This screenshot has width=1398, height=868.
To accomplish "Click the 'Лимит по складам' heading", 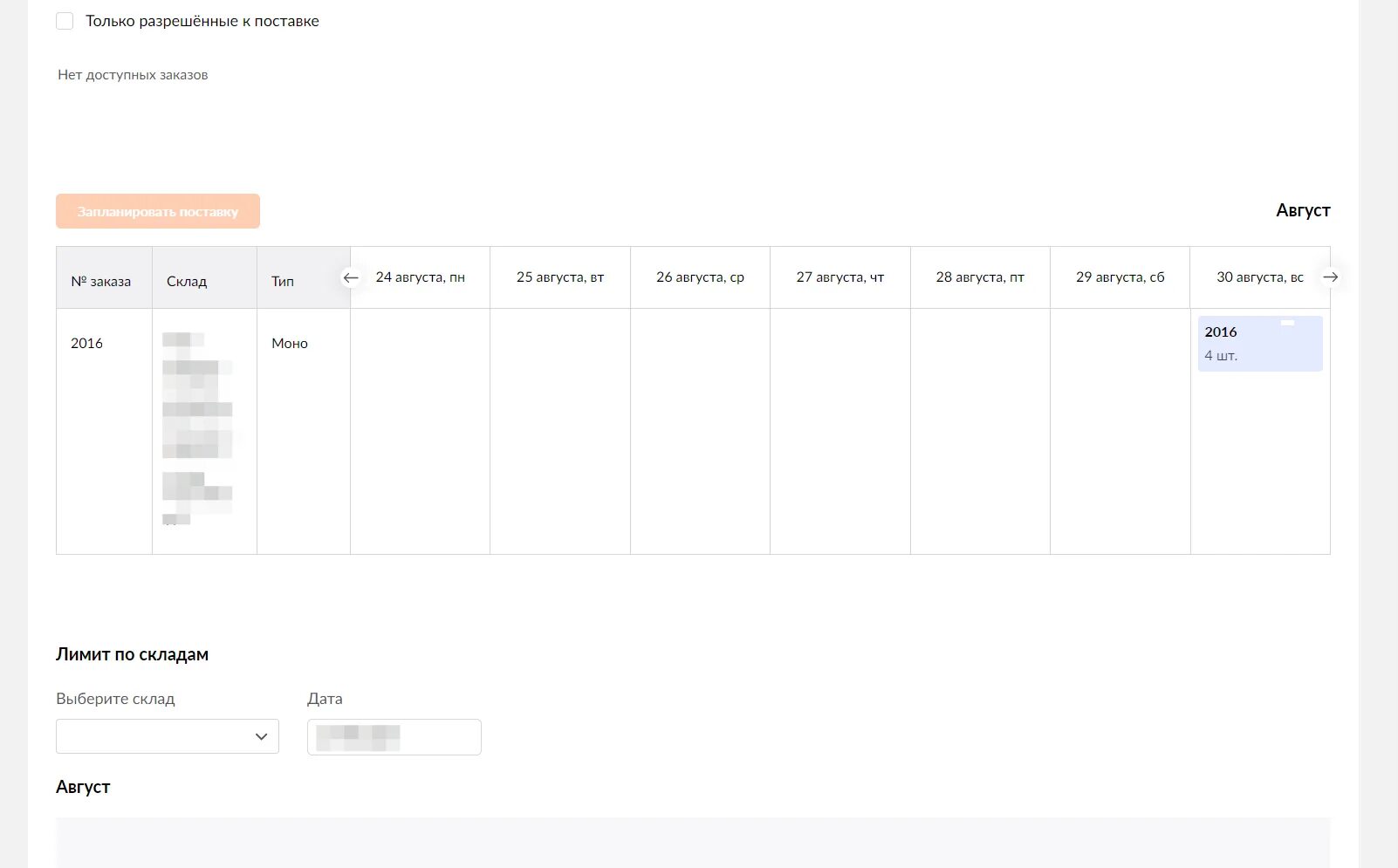I will [133, 654].
